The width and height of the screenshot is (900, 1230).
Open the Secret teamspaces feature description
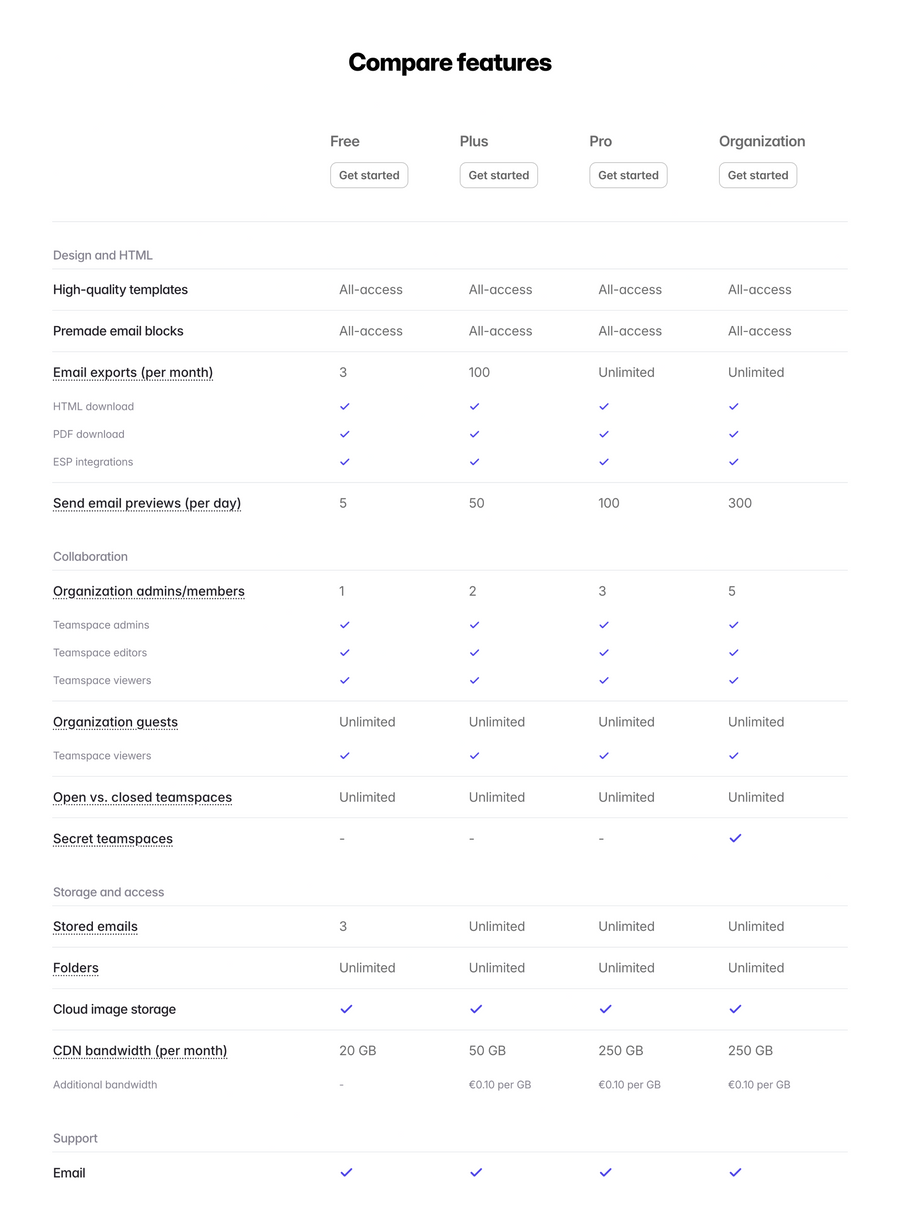coord(112,838)
